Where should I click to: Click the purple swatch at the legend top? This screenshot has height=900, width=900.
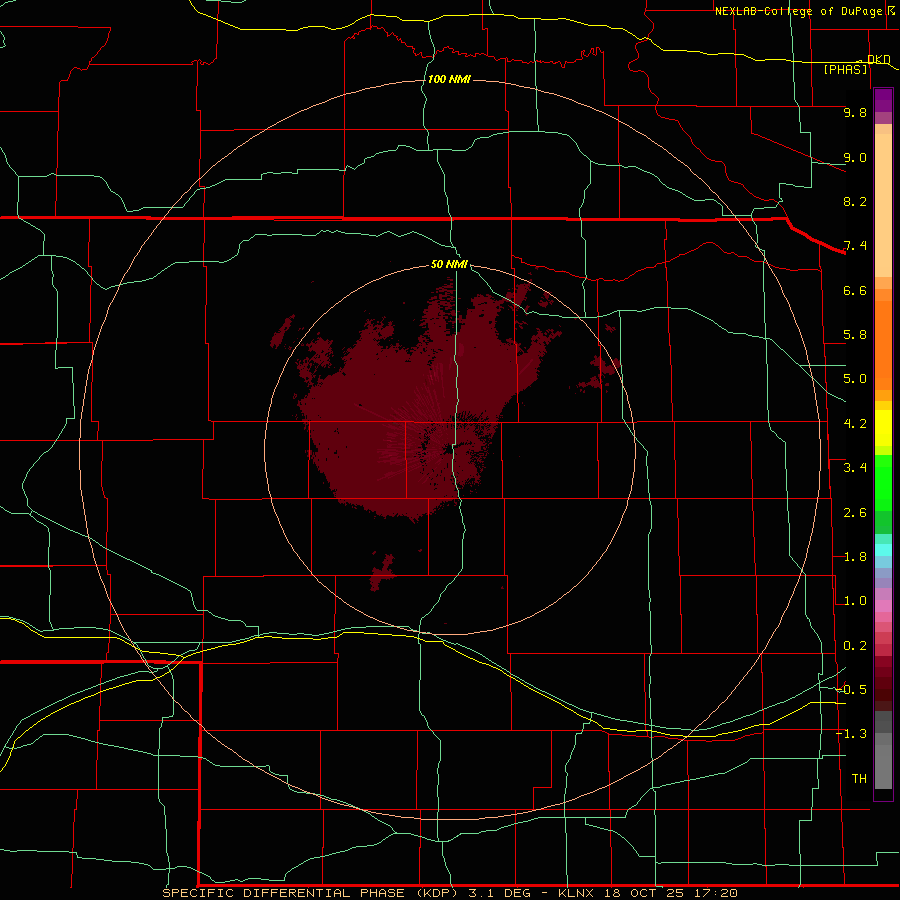(x=883, y=100)
